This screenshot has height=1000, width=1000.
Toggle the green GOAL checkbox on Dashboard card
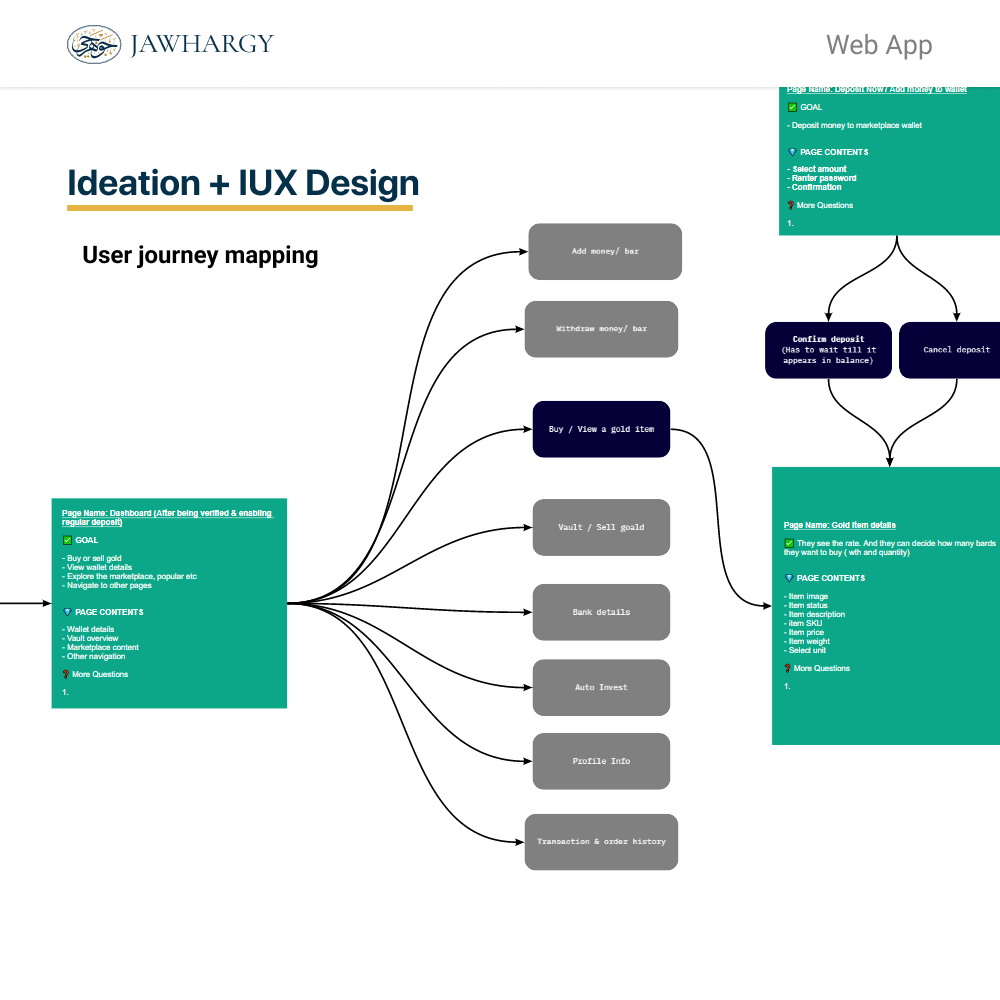point(68,540)
